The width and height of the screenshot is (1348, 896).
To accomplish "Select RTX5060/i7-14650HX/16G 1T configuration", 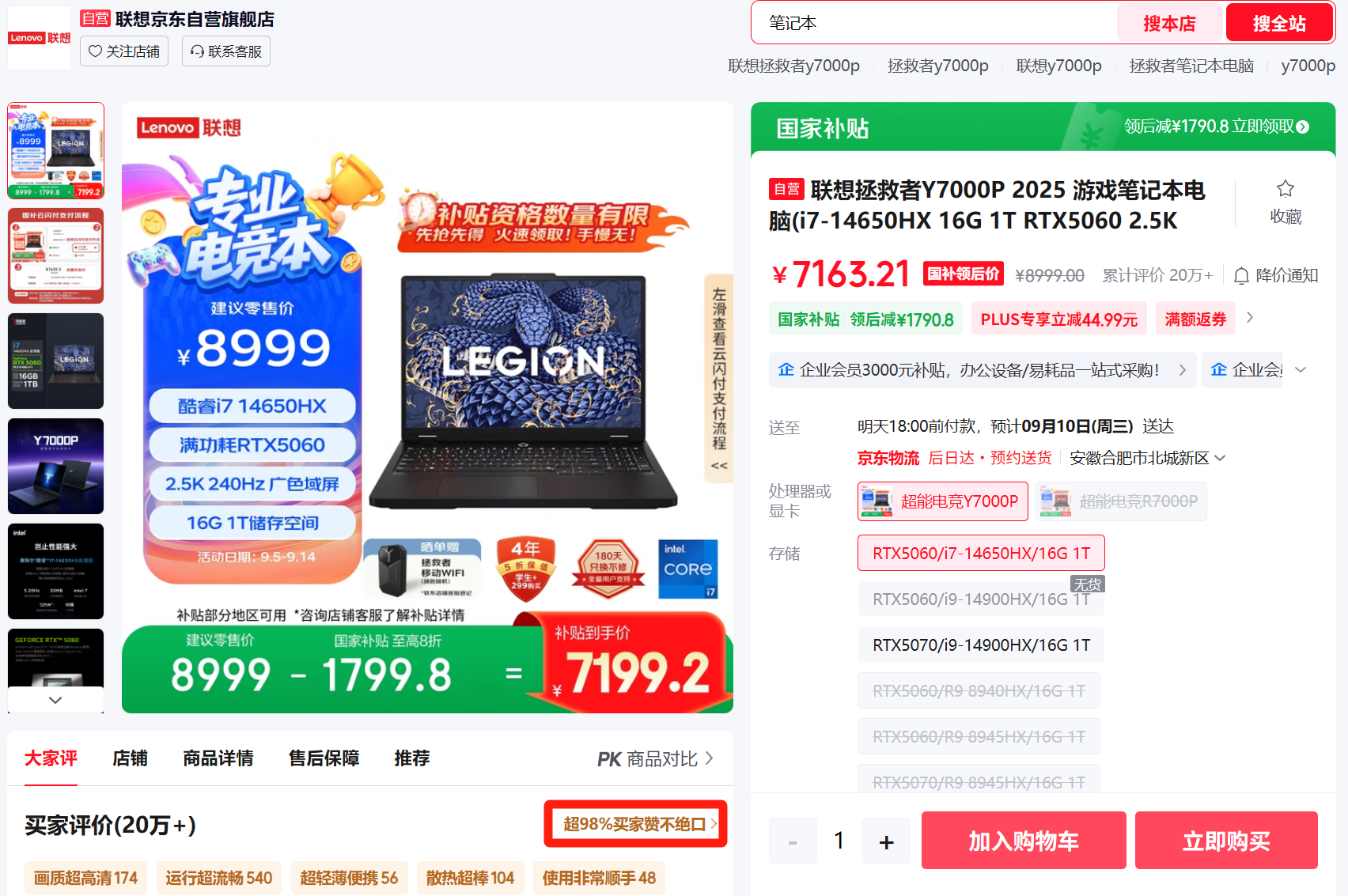I will [981, 554].
